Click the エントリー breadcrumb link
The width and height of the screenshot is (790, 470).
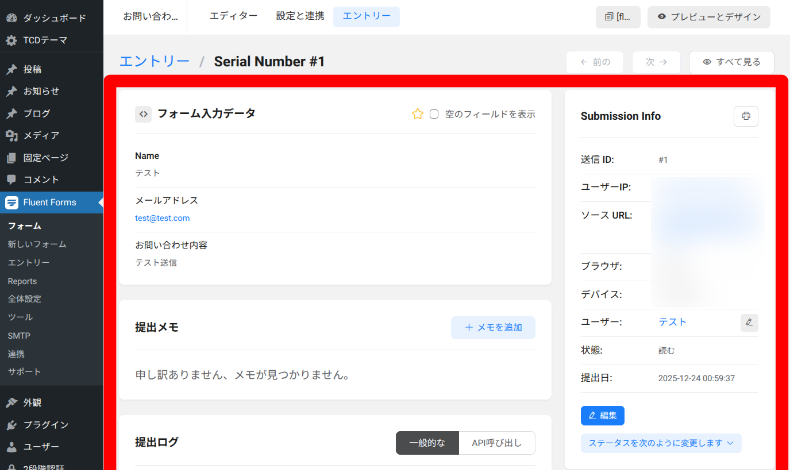pyautogui.click(x=154, y=61)
